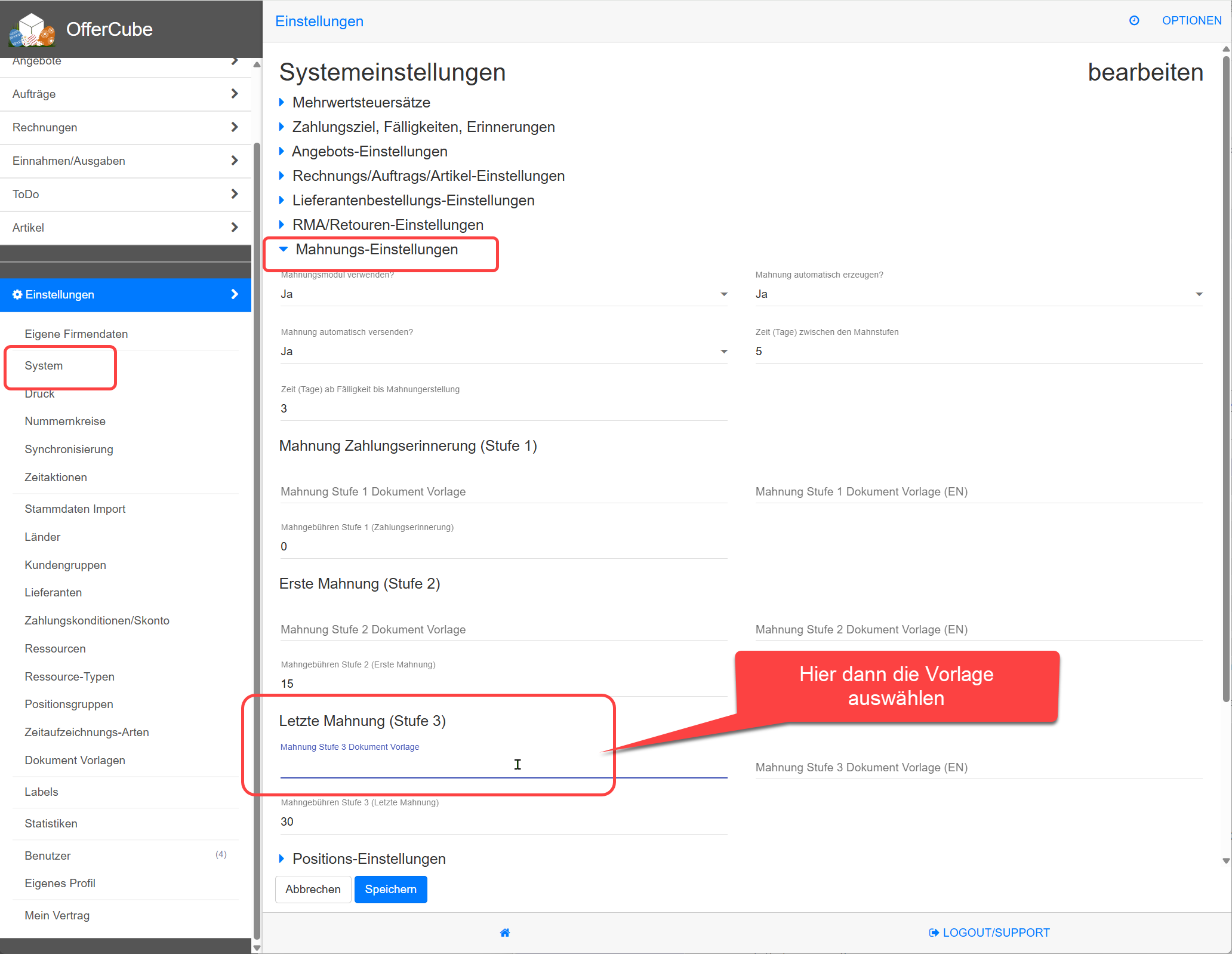Click the Speichern button

391,890
